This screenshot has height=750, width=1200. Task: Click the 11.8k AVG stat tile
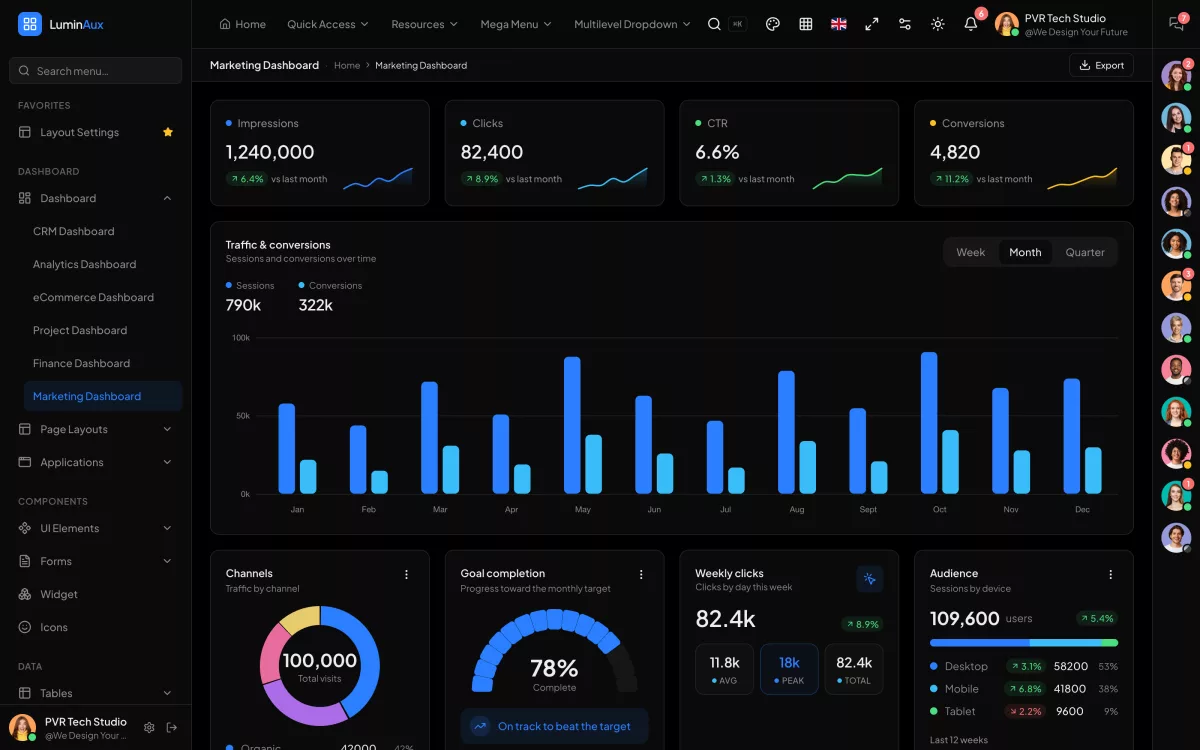[x=724, y=669]
